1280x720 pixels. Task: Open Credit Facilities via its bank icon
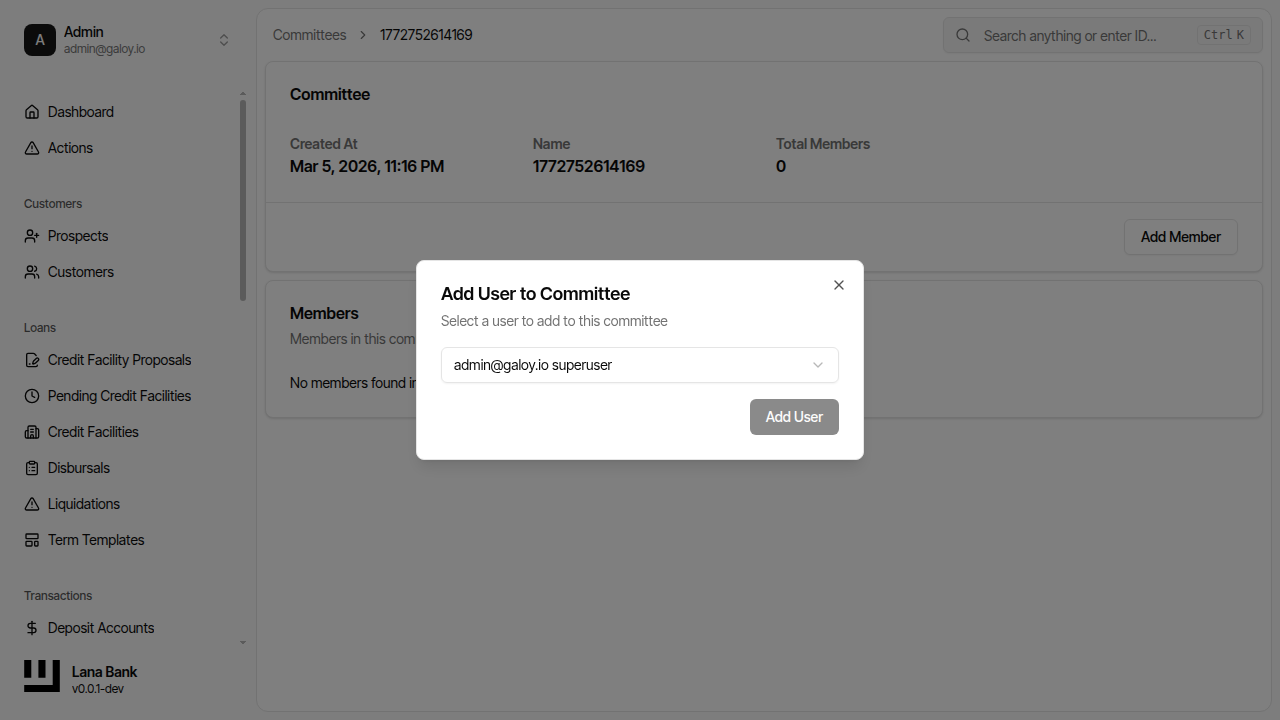(x=31, y=431)
